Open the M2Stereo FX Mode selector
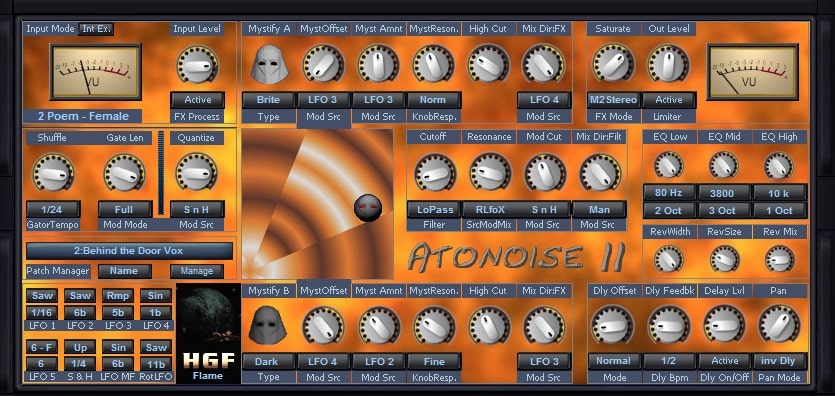The width and height of the screenshot is (835, 396). (613, 100)
